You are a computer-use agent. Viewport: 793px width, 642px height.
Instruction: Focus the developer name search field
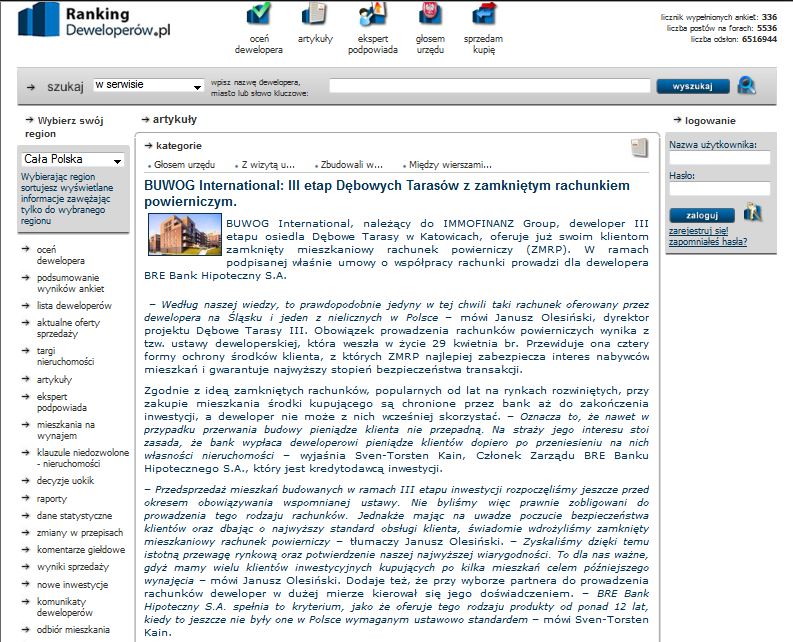[x=490, y=86]
